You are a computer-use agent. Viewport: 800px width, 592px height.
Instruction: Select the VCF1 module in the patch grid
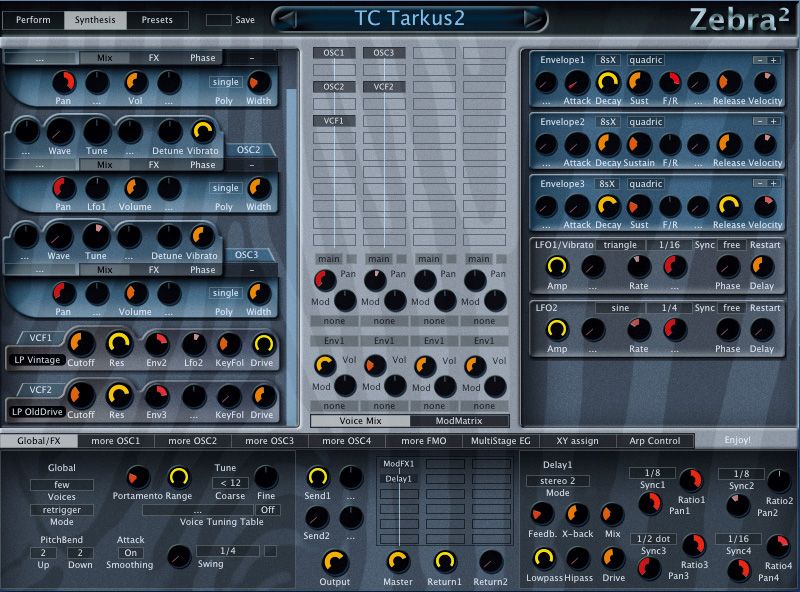(334, 121)
